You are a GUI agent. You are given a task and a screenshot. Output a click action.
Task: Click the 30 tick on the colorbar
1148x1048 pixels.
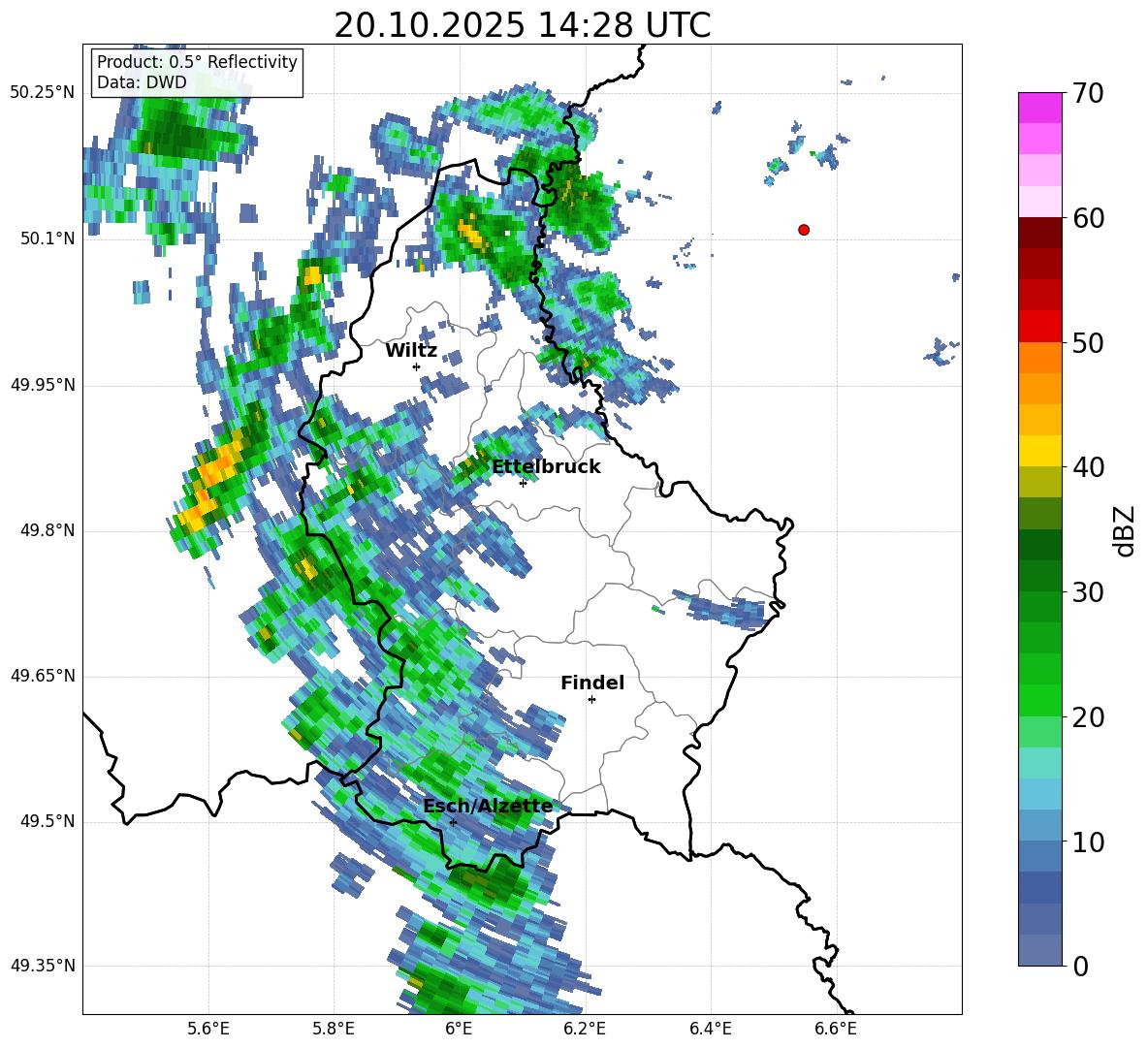click(1088, 592)
